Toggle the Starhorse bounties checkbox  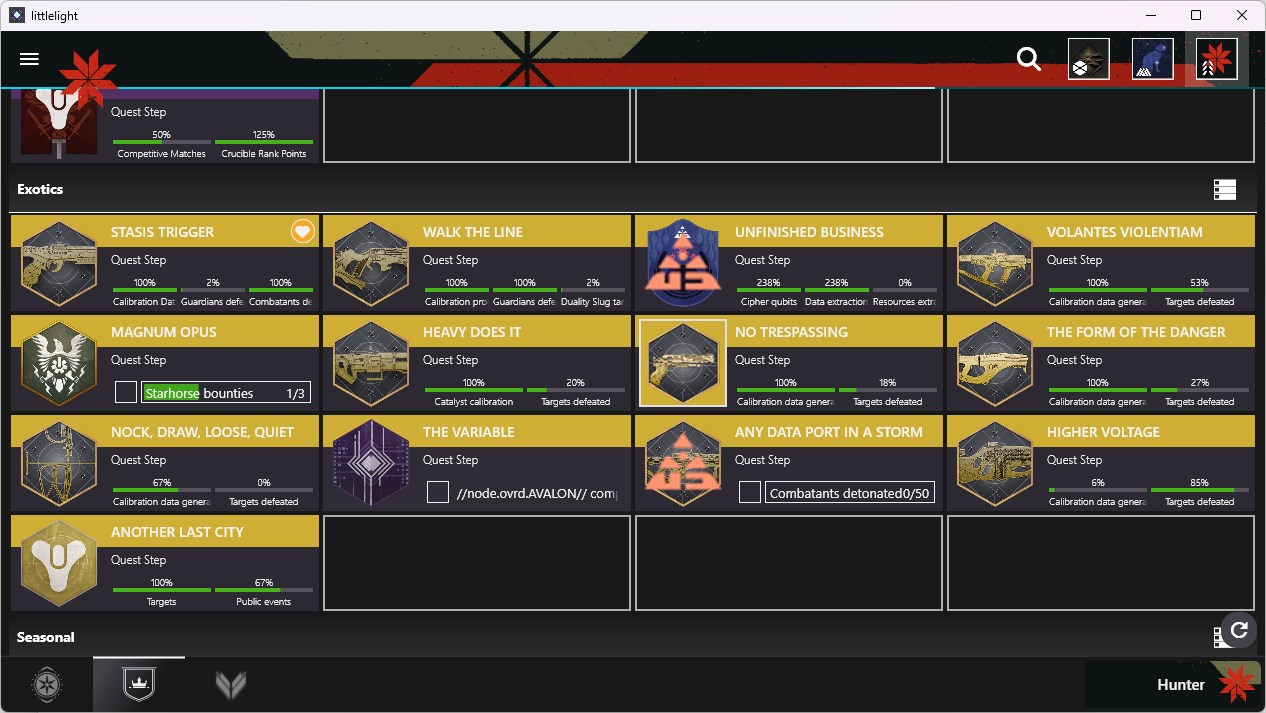(x=125, y=392)
